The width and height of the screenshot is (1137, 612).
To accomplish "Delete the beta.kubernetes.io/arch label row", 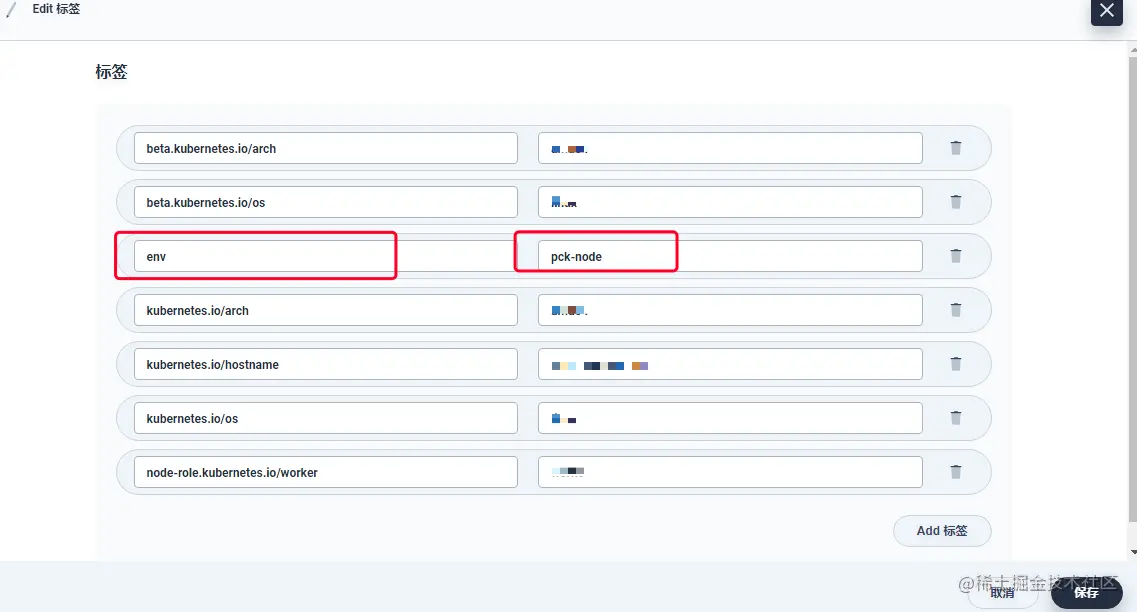I will click(x=956, y=148).
